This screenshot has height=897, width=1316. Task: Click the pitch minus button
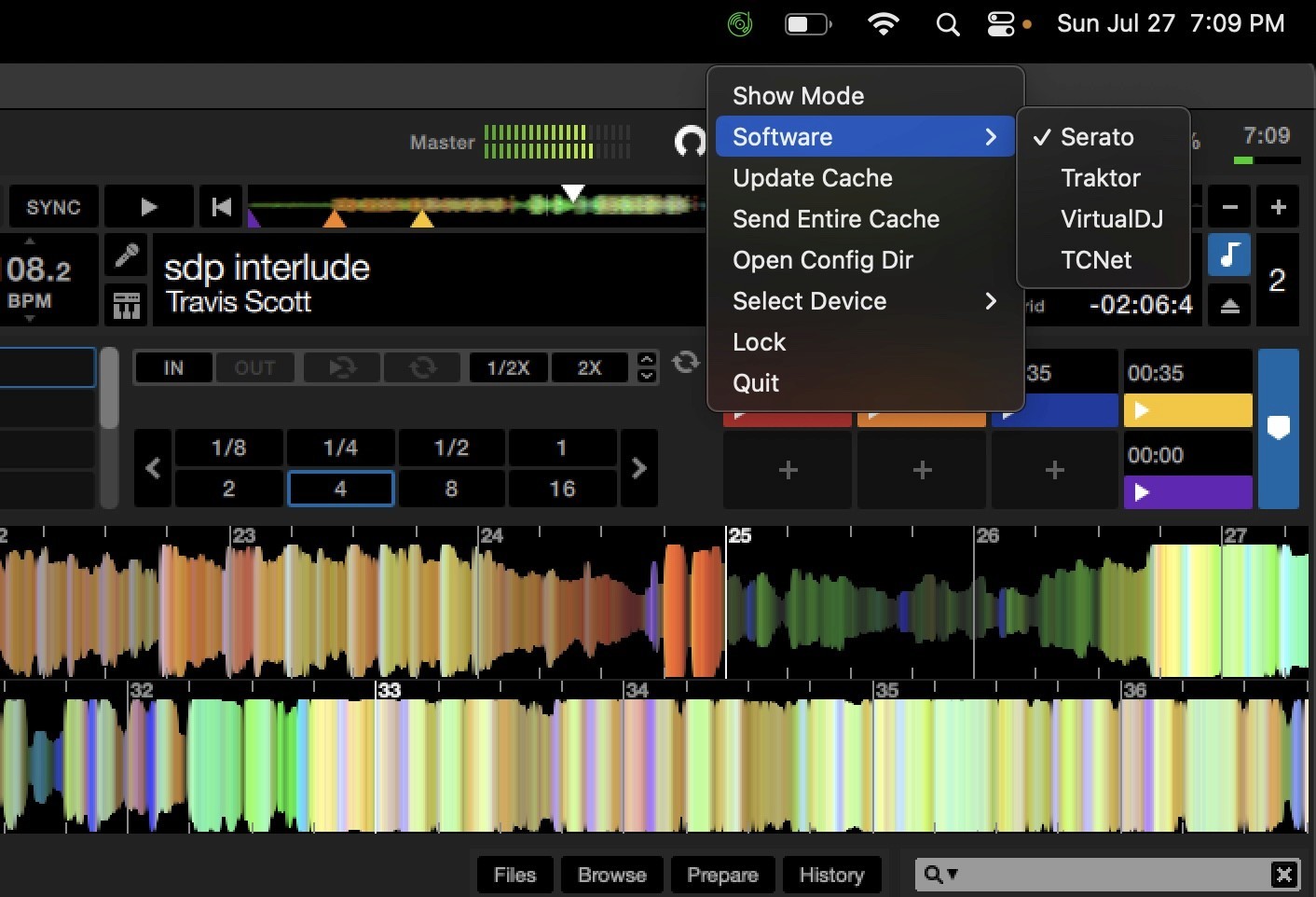tap(1230, 207)
